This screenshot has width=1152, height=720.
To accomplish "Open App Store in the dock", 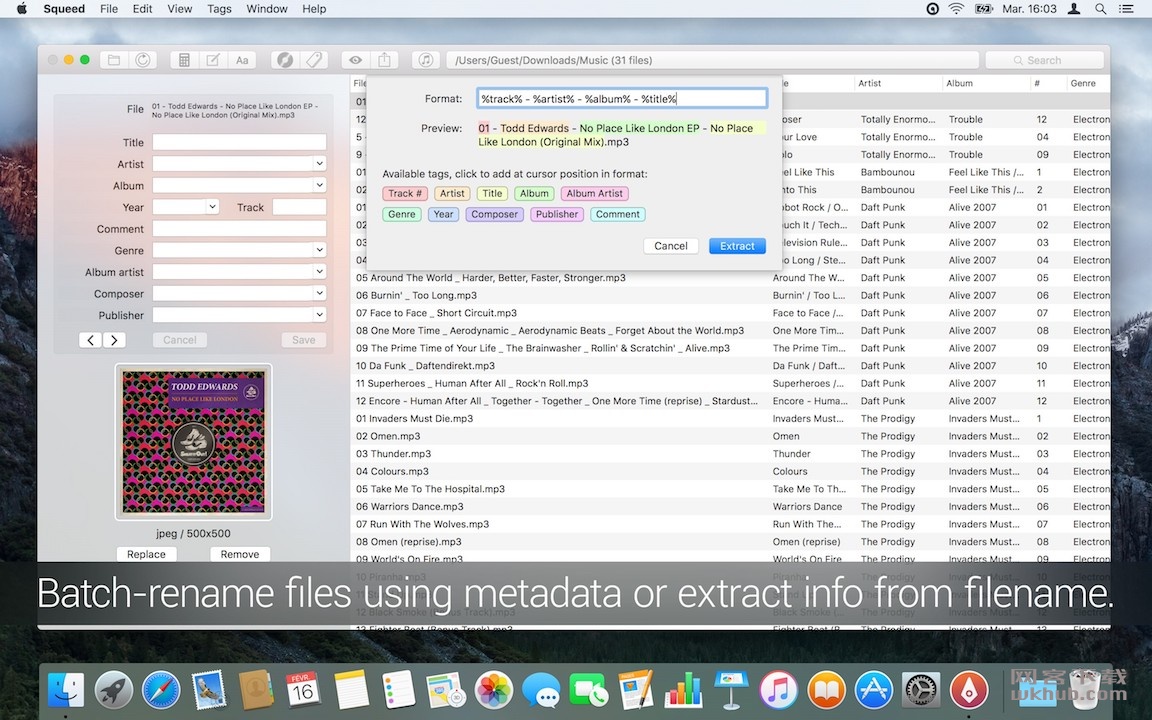I will click(x=874, y=691).
